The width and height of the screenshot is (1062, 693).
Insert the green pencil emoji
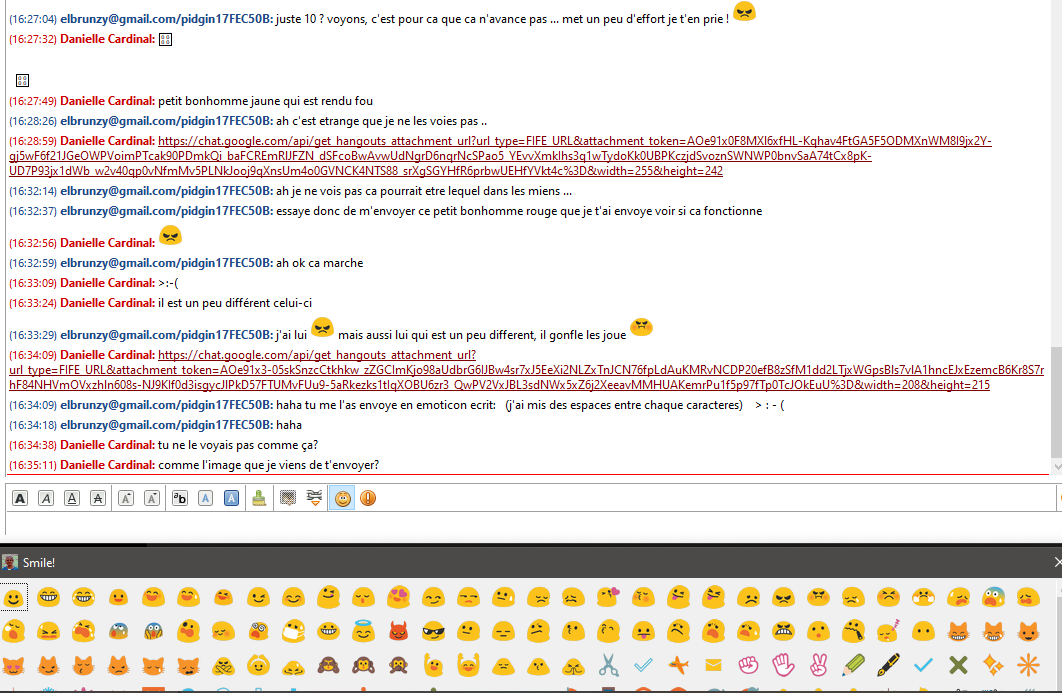(x=853, y=666)
